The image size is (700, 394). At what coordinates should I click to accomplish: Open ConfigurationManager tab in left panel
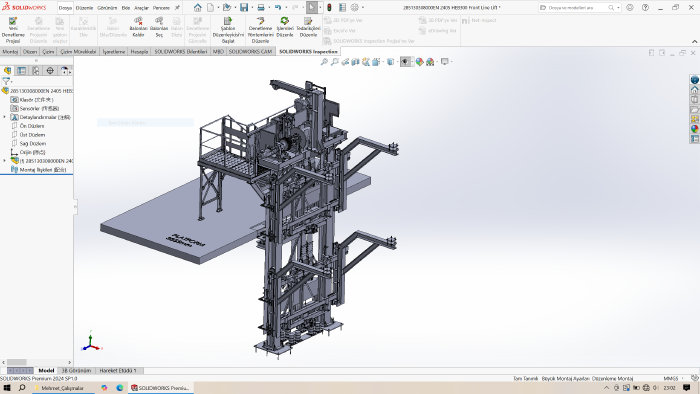pos(36,71)
